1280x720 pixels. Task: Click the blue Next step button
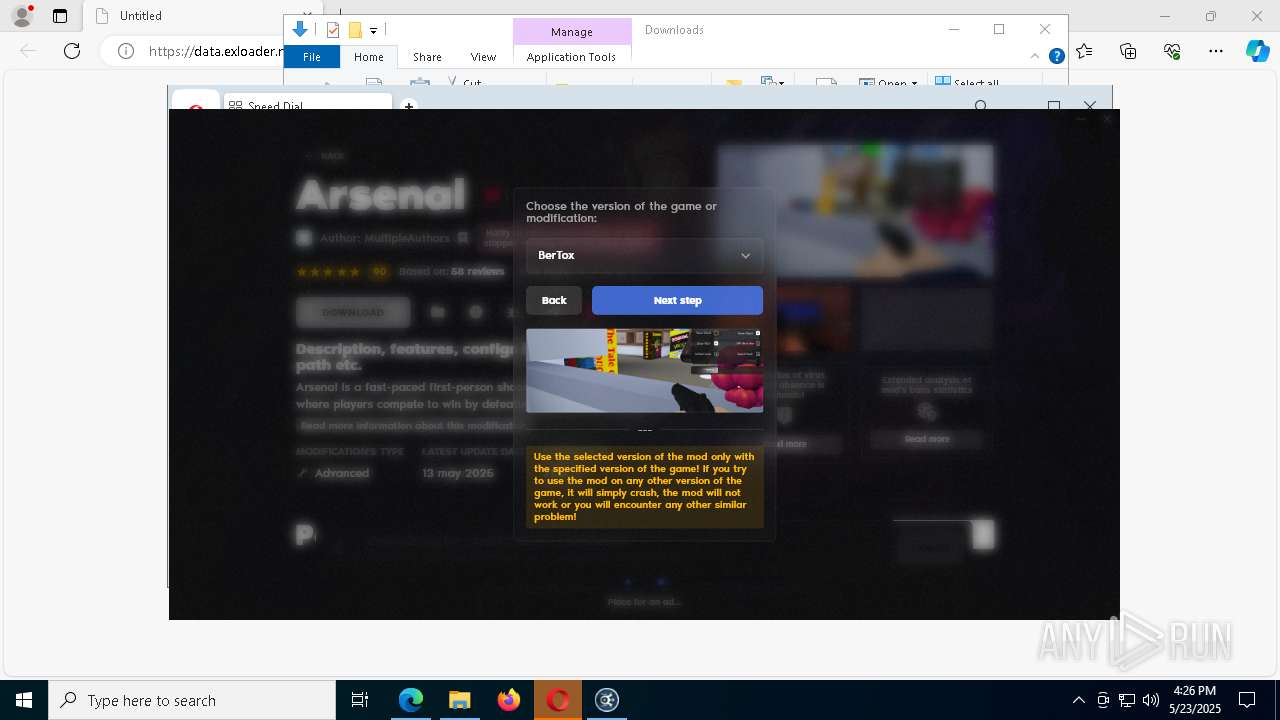[x=677, y=300]
